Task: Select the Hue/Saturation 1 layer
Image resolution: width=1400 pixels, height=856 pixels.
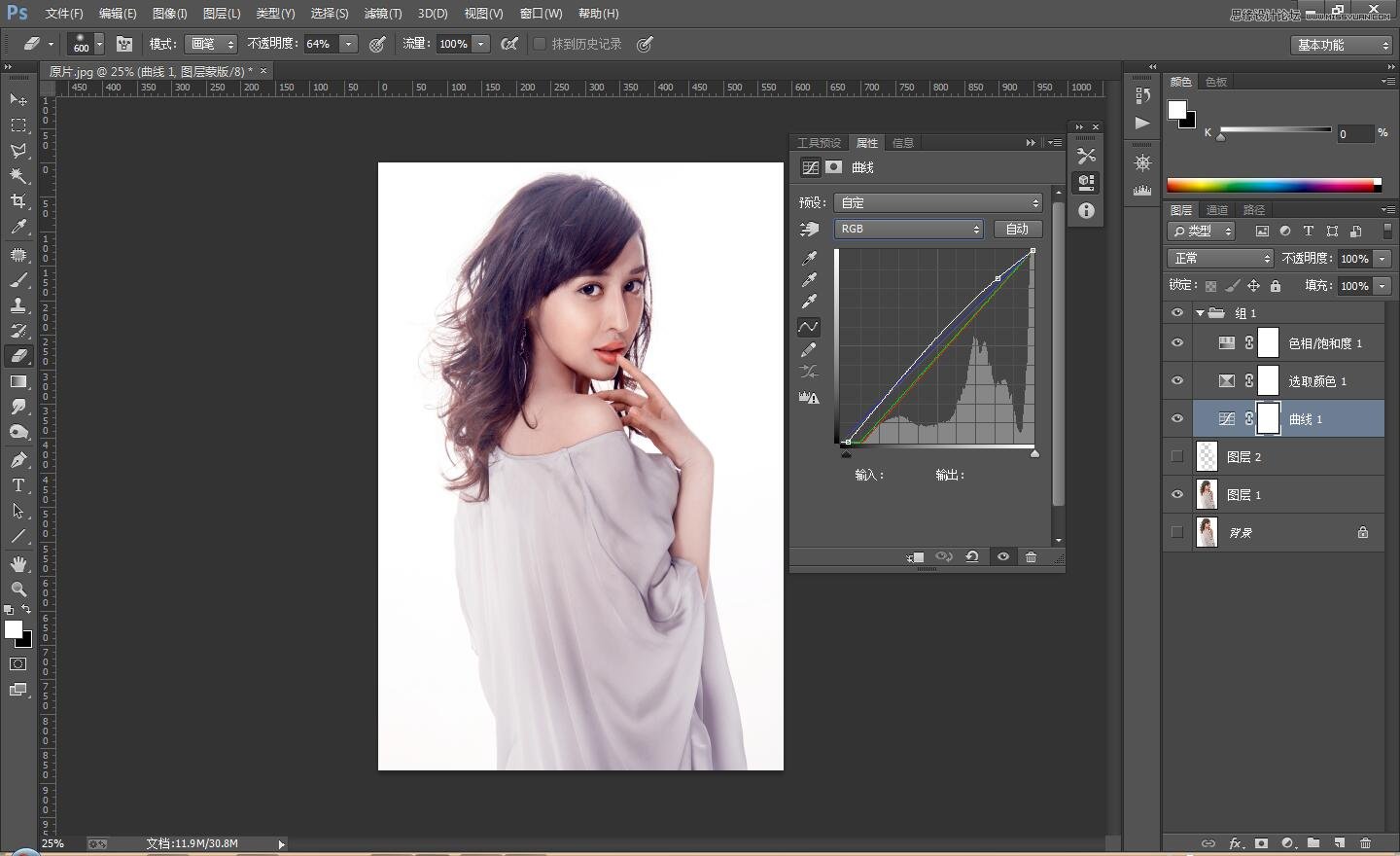Action: (1324, 343)
